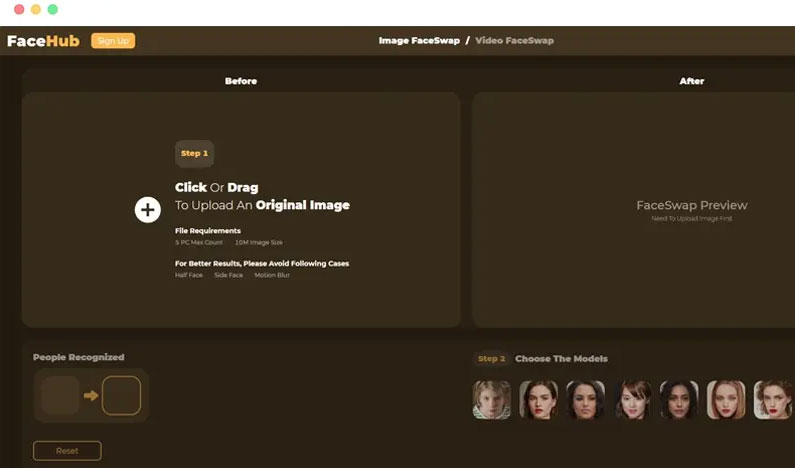Screen dimensions: 795x468
Task: Switch to Image FaceSwap tab
Action: coord(419,41)
